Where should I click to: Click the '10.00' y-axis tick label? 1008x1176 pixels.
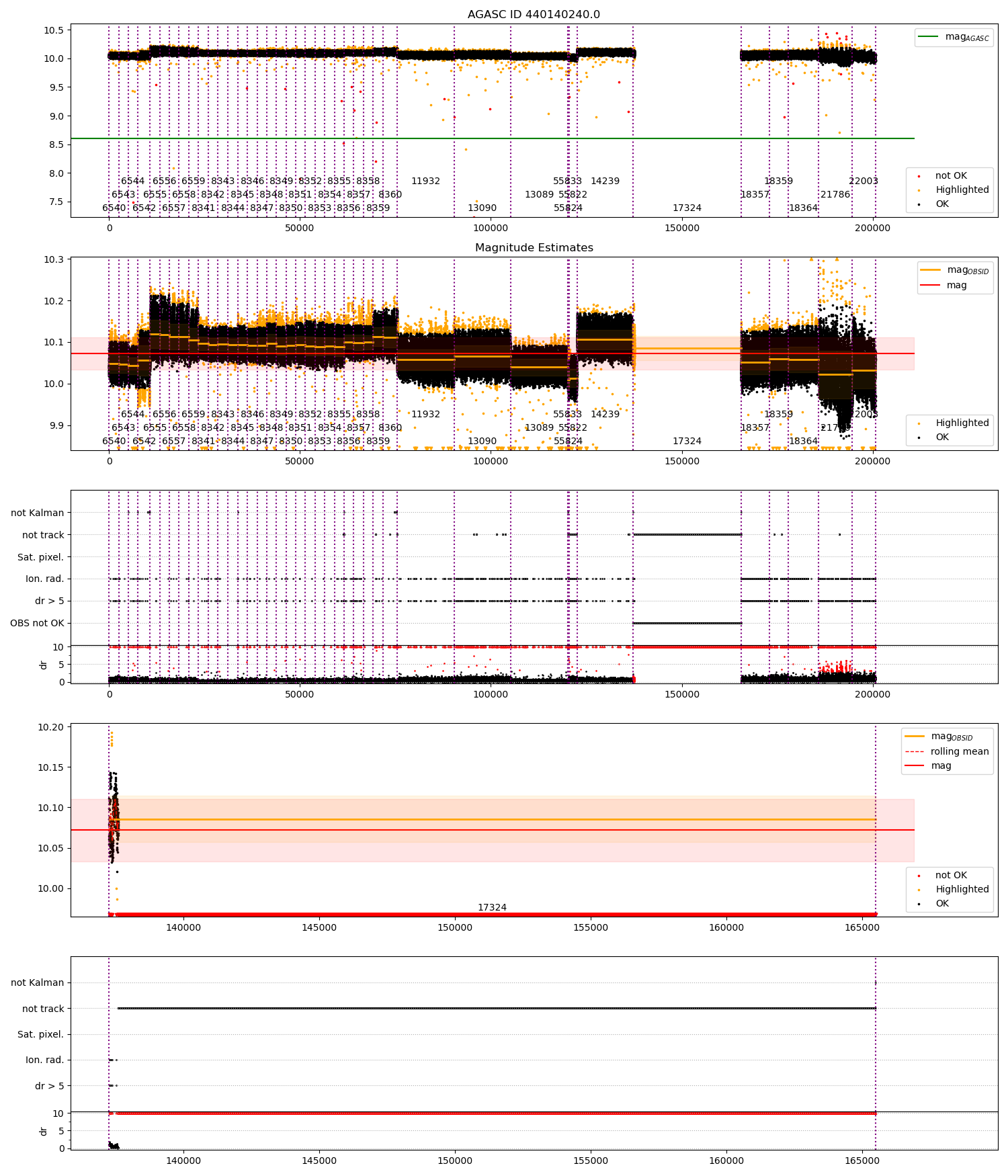point(51,888)
